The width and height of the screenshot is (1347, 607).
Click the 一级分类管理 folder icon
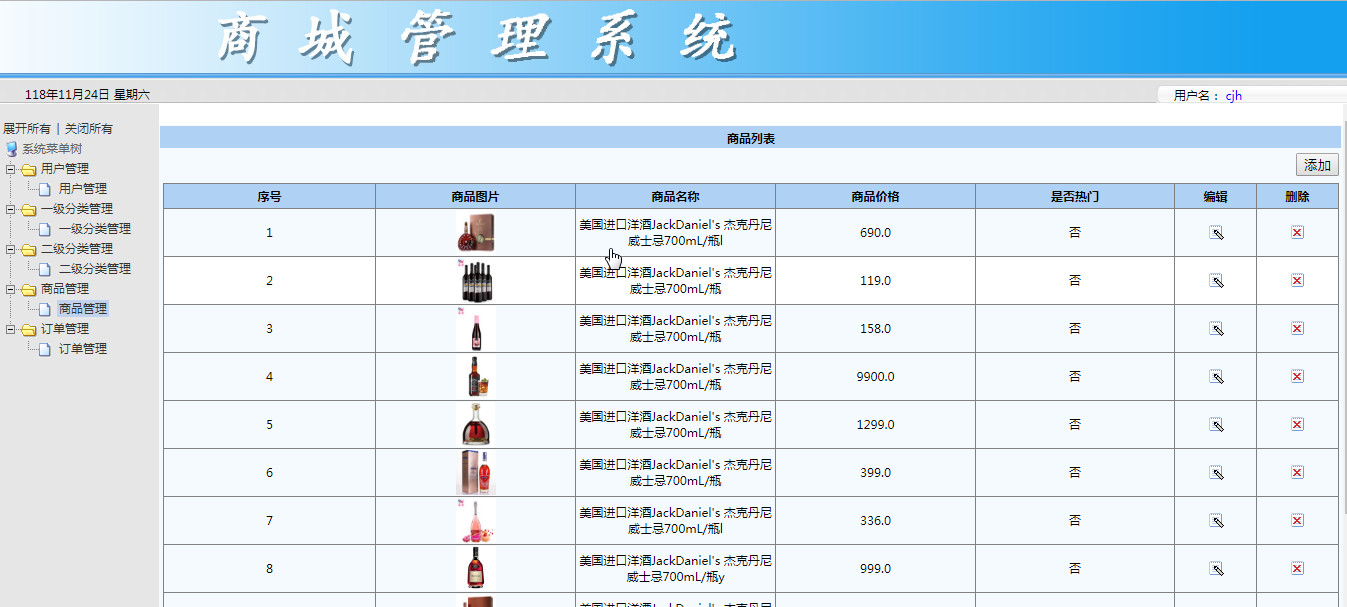click(x=29, y=209)
